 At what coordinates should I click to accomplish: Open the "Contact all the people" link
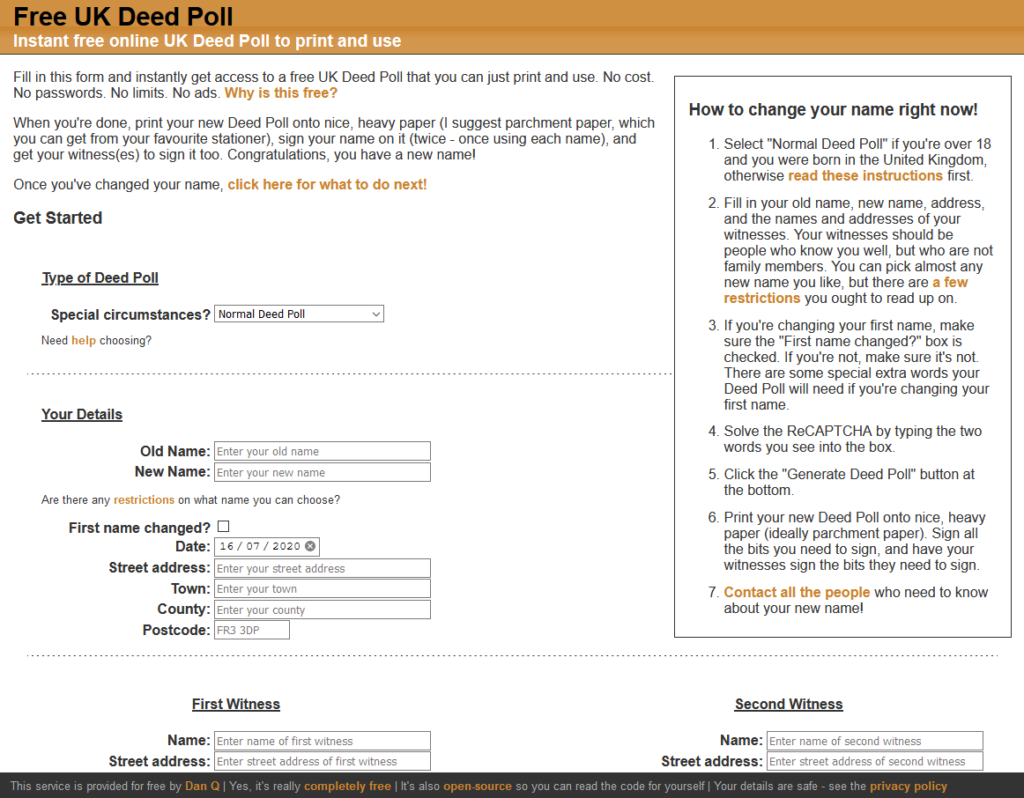[796, 591]
